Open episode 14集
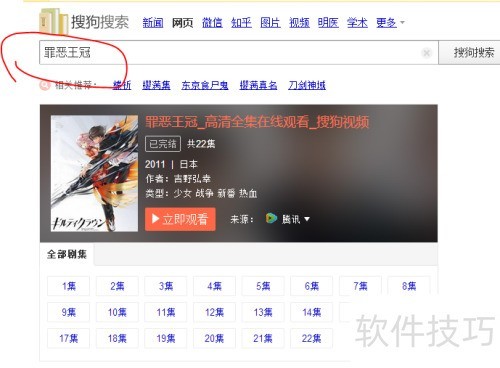 click(x=312, y=312)
